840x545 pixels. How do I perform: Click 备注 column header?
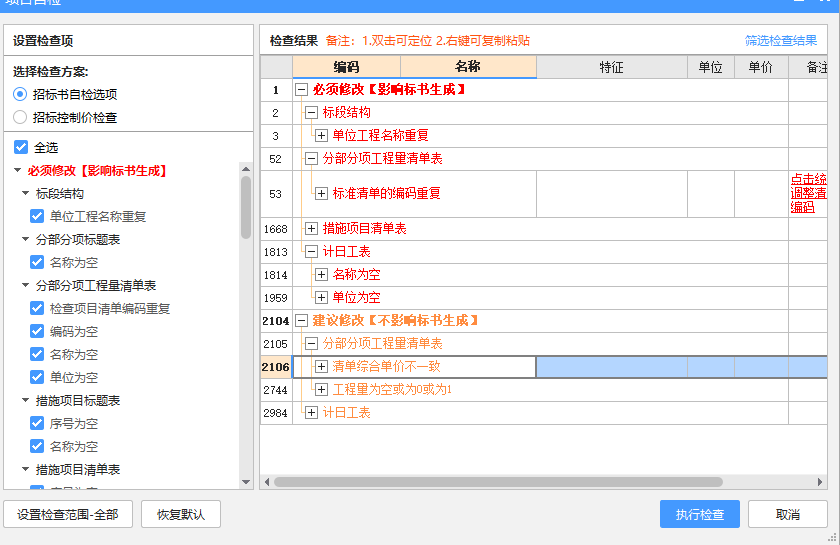coord(808,67)
